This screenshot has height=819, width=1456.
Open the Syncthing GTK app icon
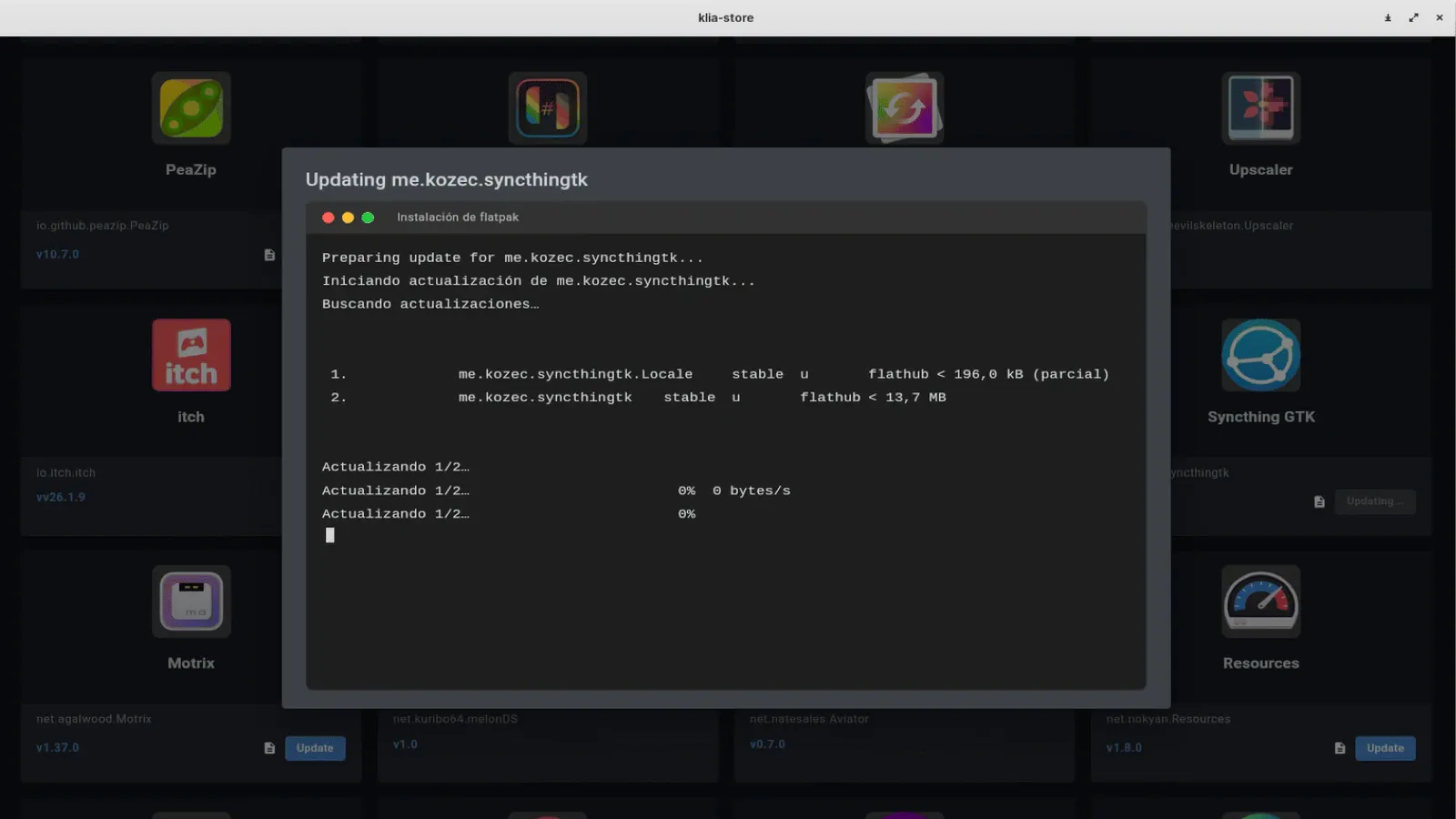pos(1261,355)
